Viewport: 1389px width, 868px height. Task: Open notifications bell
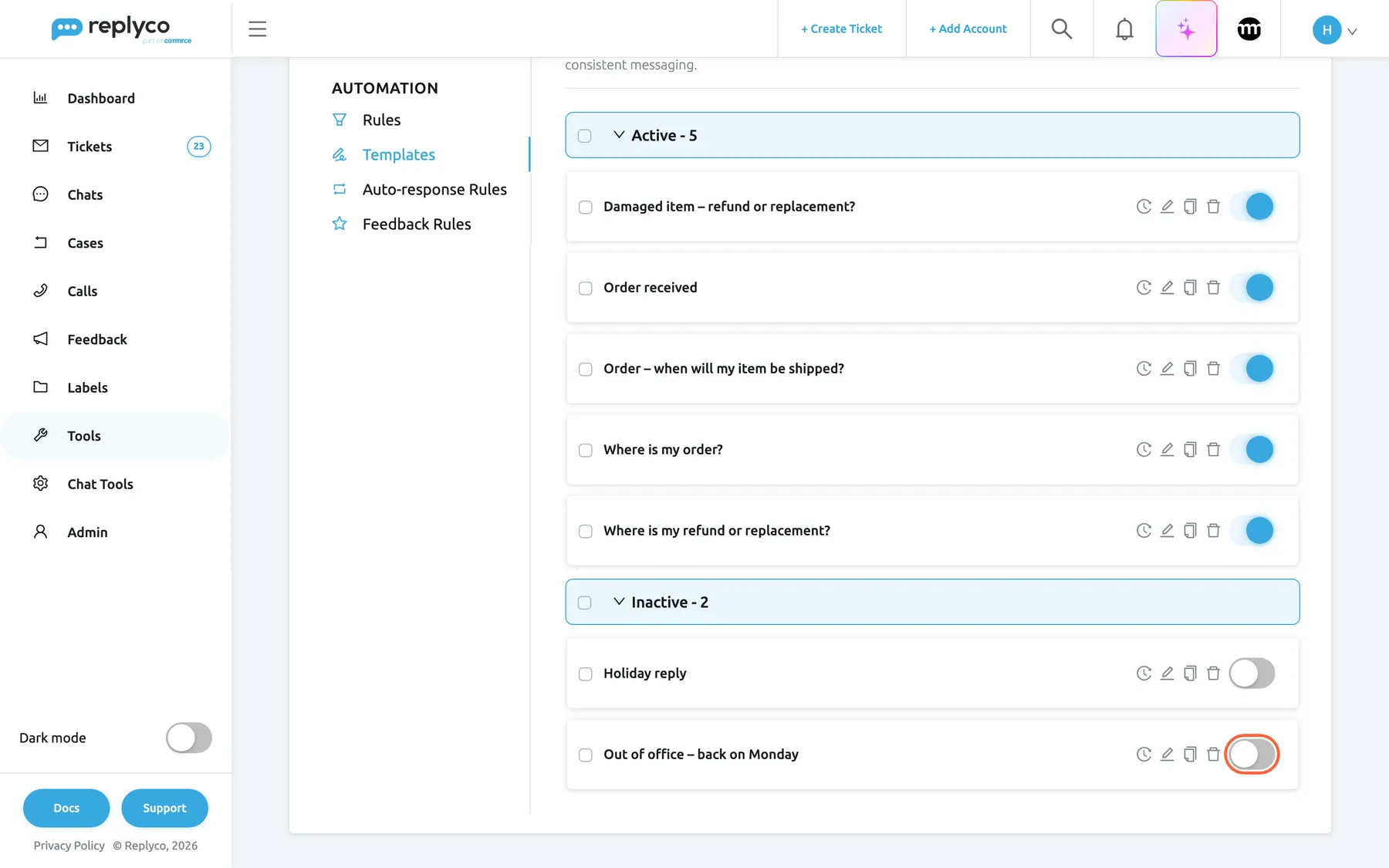[1124, 29]
